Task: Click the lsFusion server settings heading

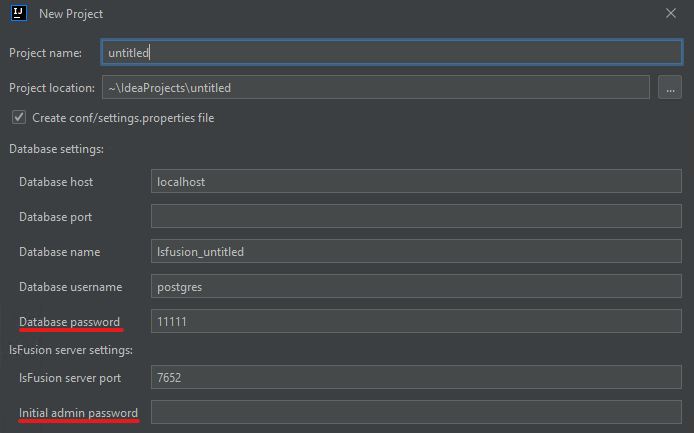Action: [70, 350]
